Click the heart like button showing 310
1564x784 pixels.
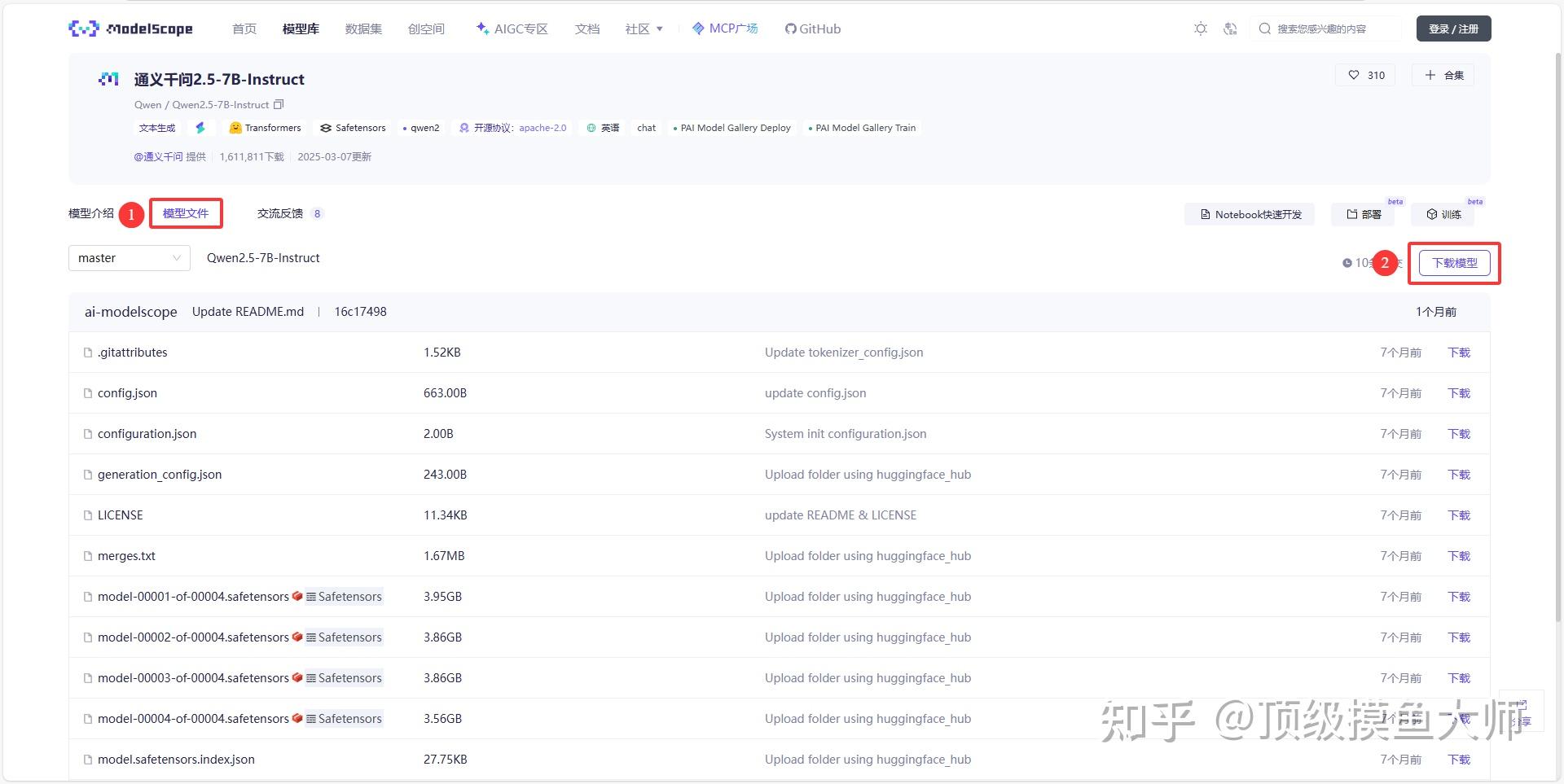[1365, 75]
